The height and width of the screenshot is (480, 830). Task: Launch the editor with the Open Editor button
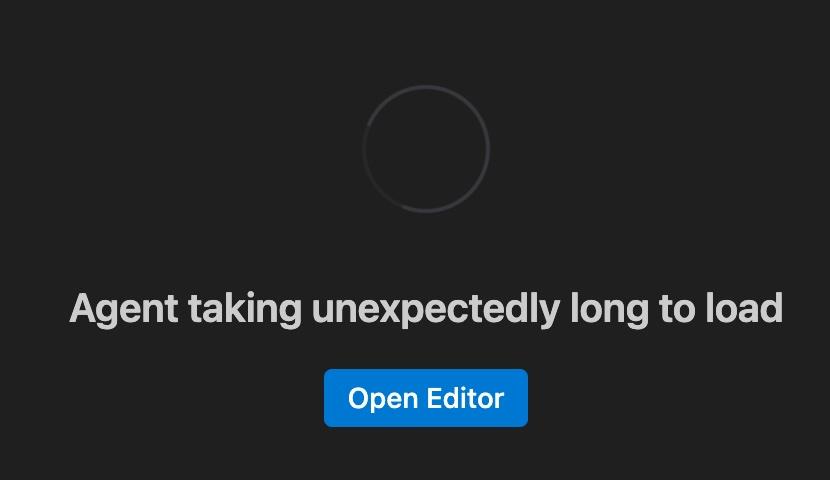pyautogui.click(x=426, y=398)
